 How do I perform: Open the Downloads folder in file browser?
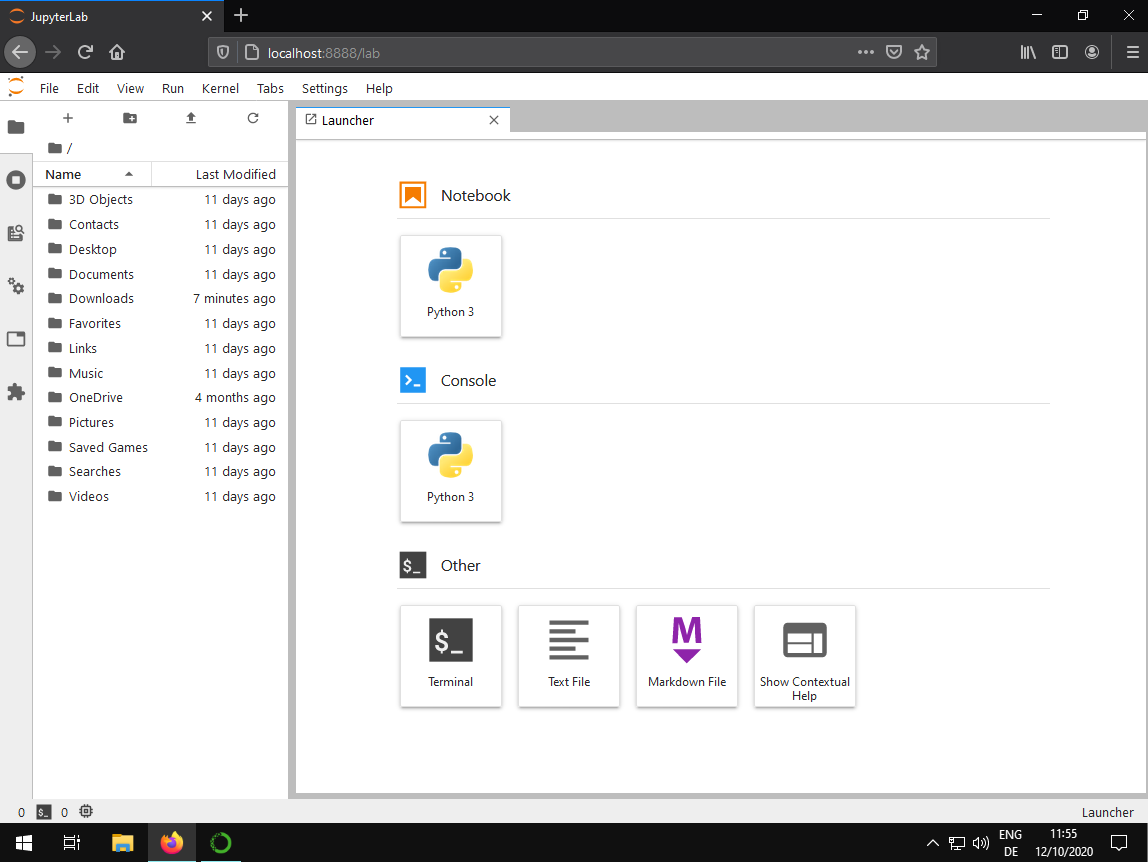pos(101,298)
